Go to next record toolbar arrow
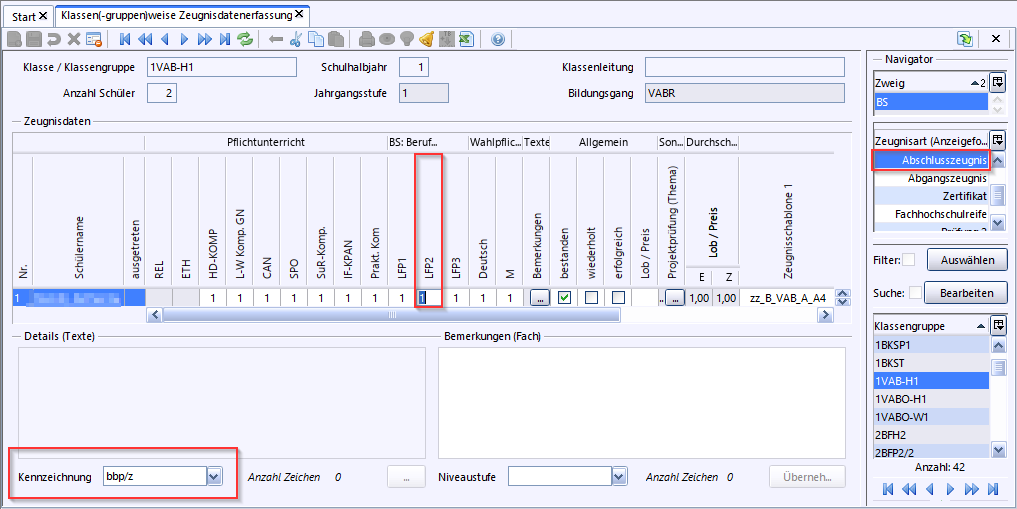Screen dimensions: 1017x509 pyautogui.click(x=184, y=40)
